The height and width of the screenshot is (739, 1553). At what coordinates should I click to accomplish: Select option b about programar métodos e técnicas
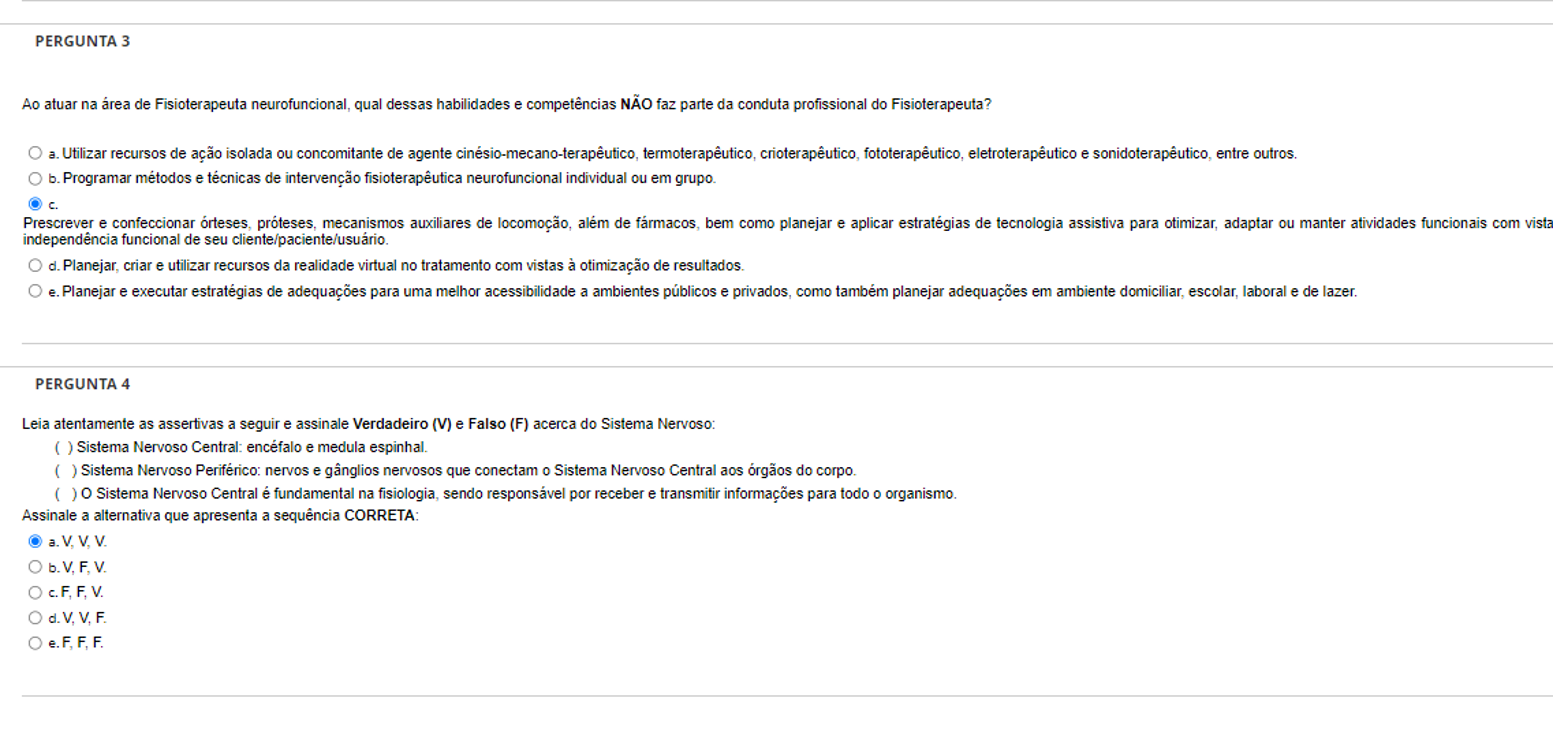click(35, 179)
